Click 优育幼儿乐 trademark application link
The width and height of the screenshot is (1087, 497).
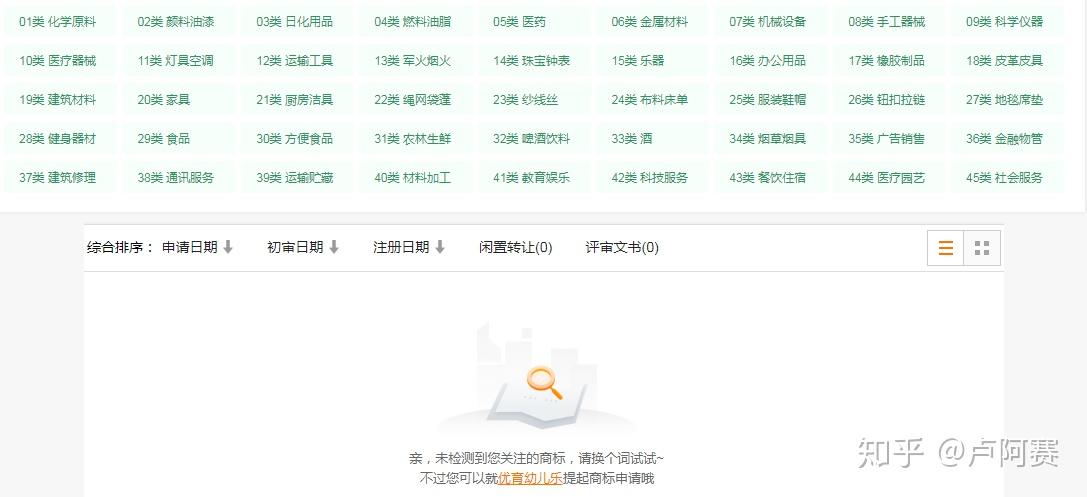(530, 478)
